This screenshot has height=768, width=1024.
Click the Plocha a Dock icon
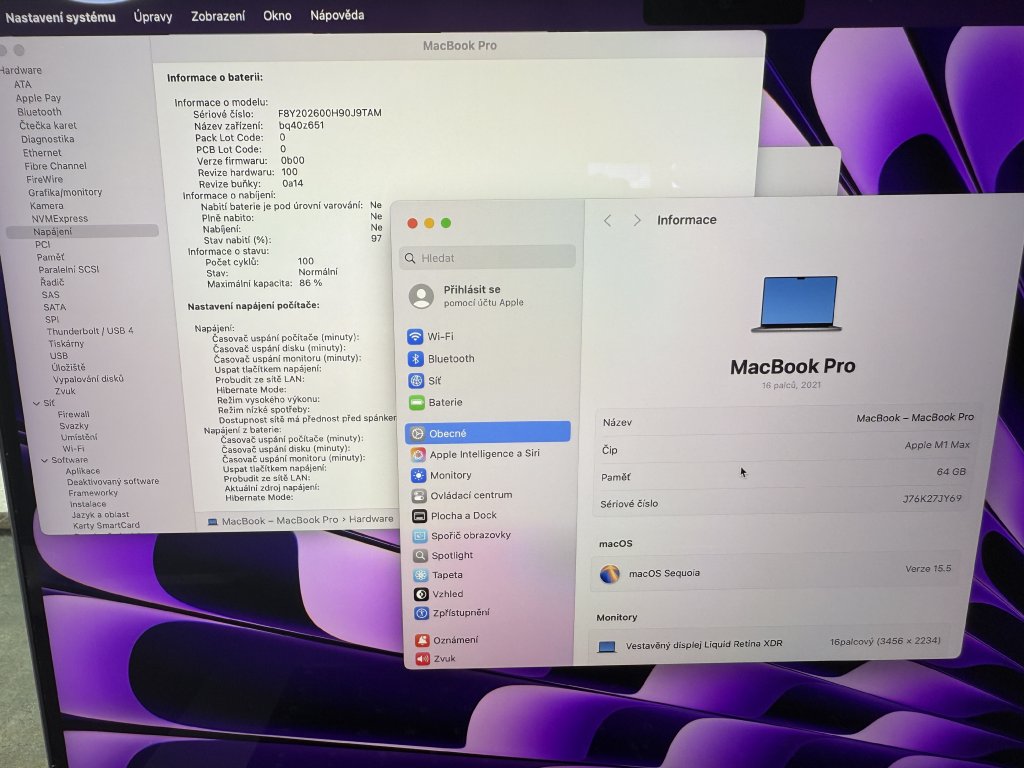click(420, 515)
